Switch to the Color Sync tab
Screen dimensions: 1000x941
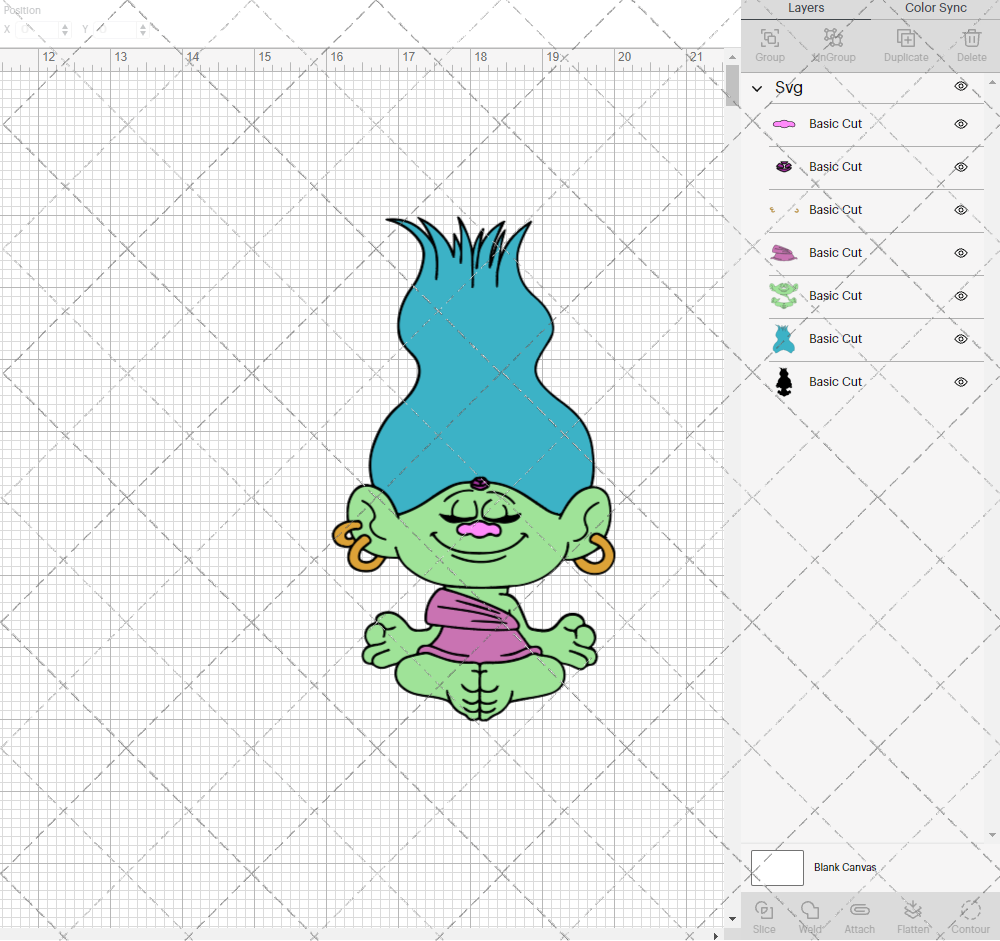936,8
